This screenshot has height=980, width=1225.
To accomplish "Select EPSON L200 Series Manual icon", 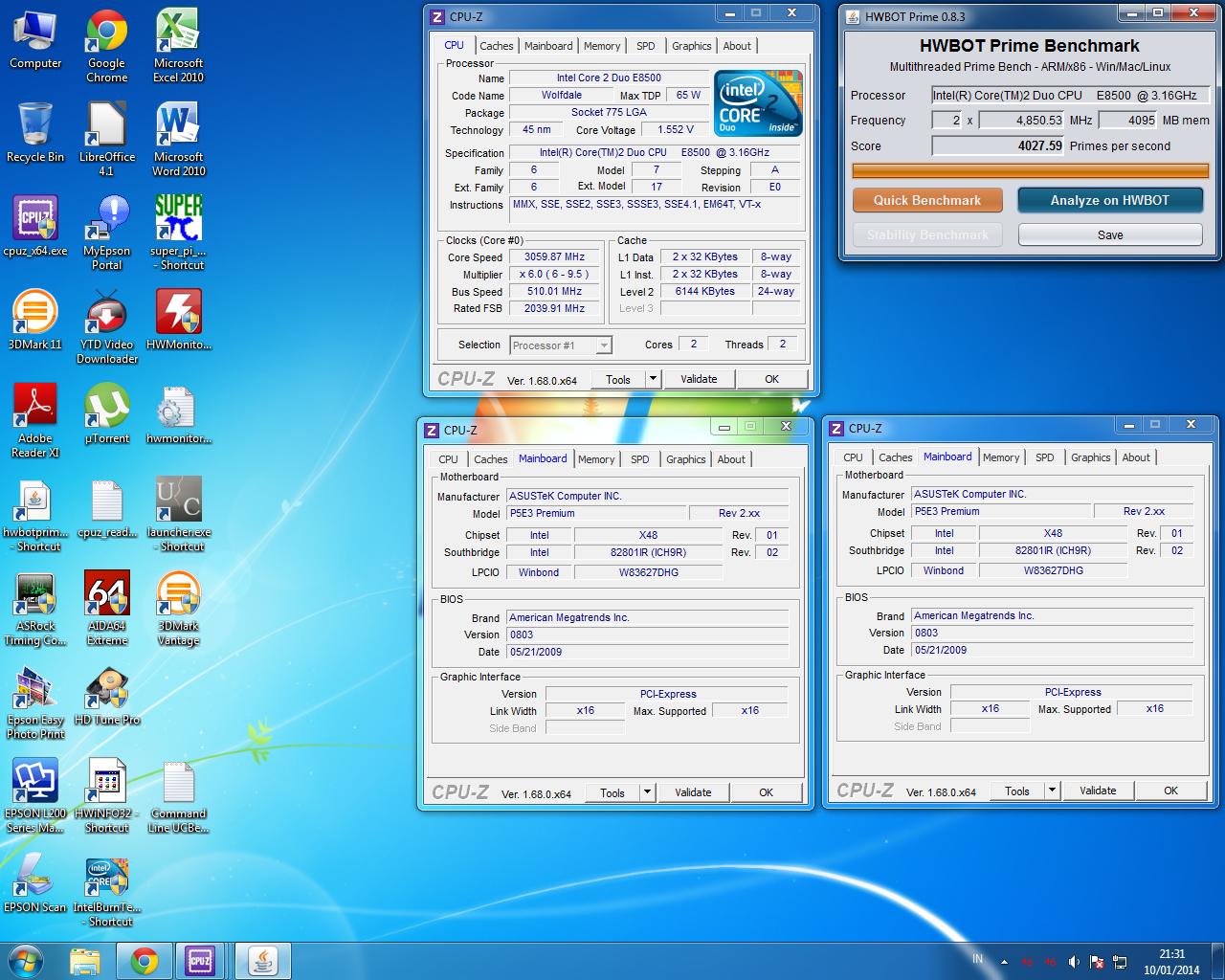I will [x=35, y=796].
